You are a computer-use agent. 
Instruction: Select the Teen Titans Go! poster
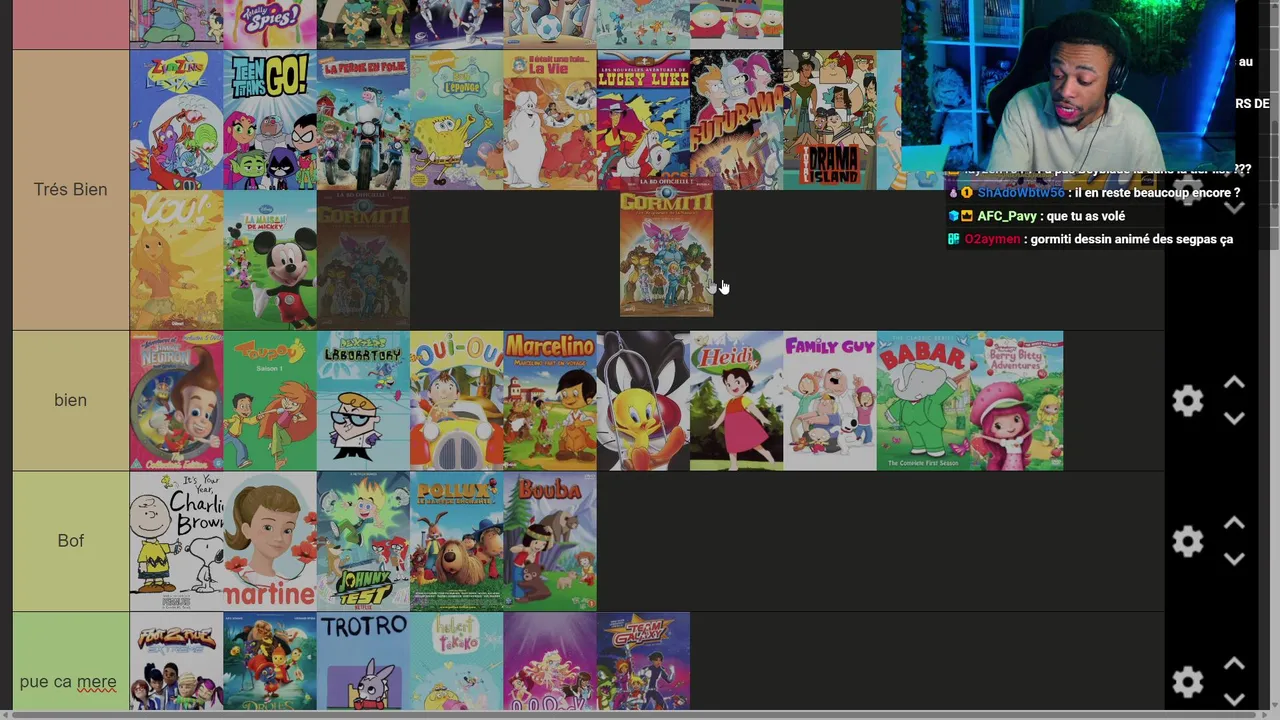coord(270,120)
